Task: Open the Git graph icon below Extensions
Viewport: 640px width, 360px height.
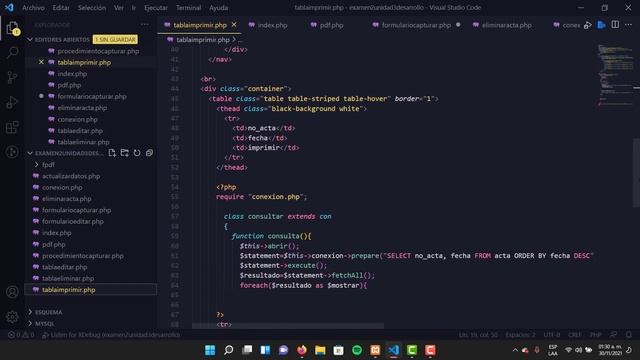Action: 13,152
